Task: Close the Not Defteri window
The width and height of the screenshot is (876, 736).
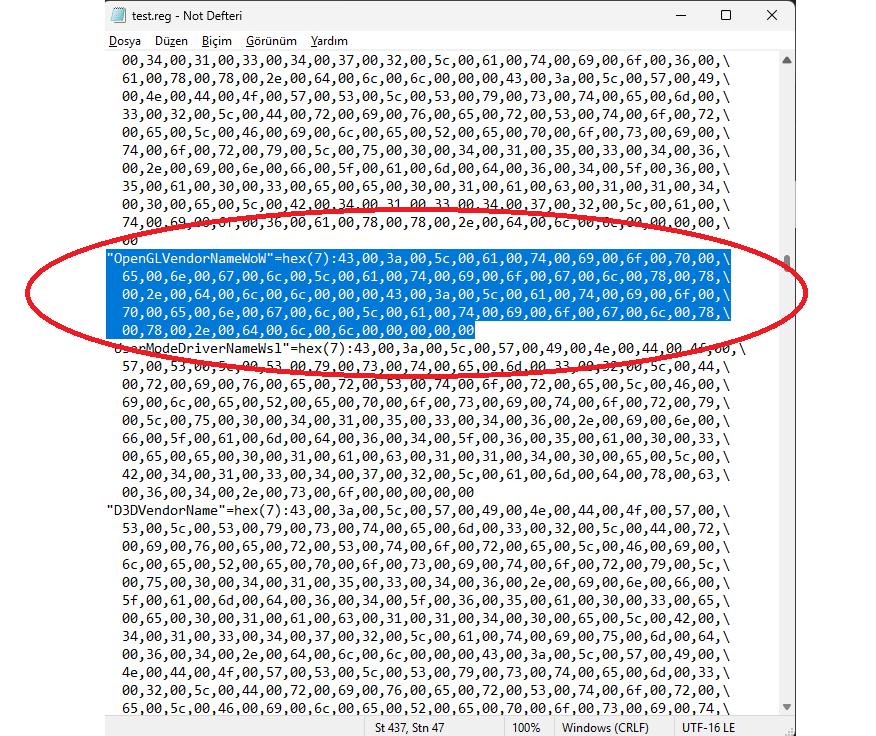Action: pyautogui.click(x=772, y=15)
